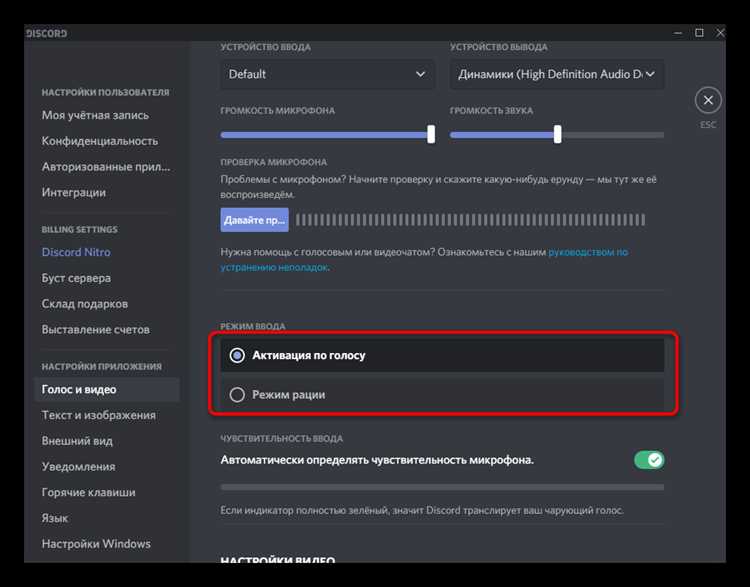
Task: Click the DISCORD title text
Action: 46,33
